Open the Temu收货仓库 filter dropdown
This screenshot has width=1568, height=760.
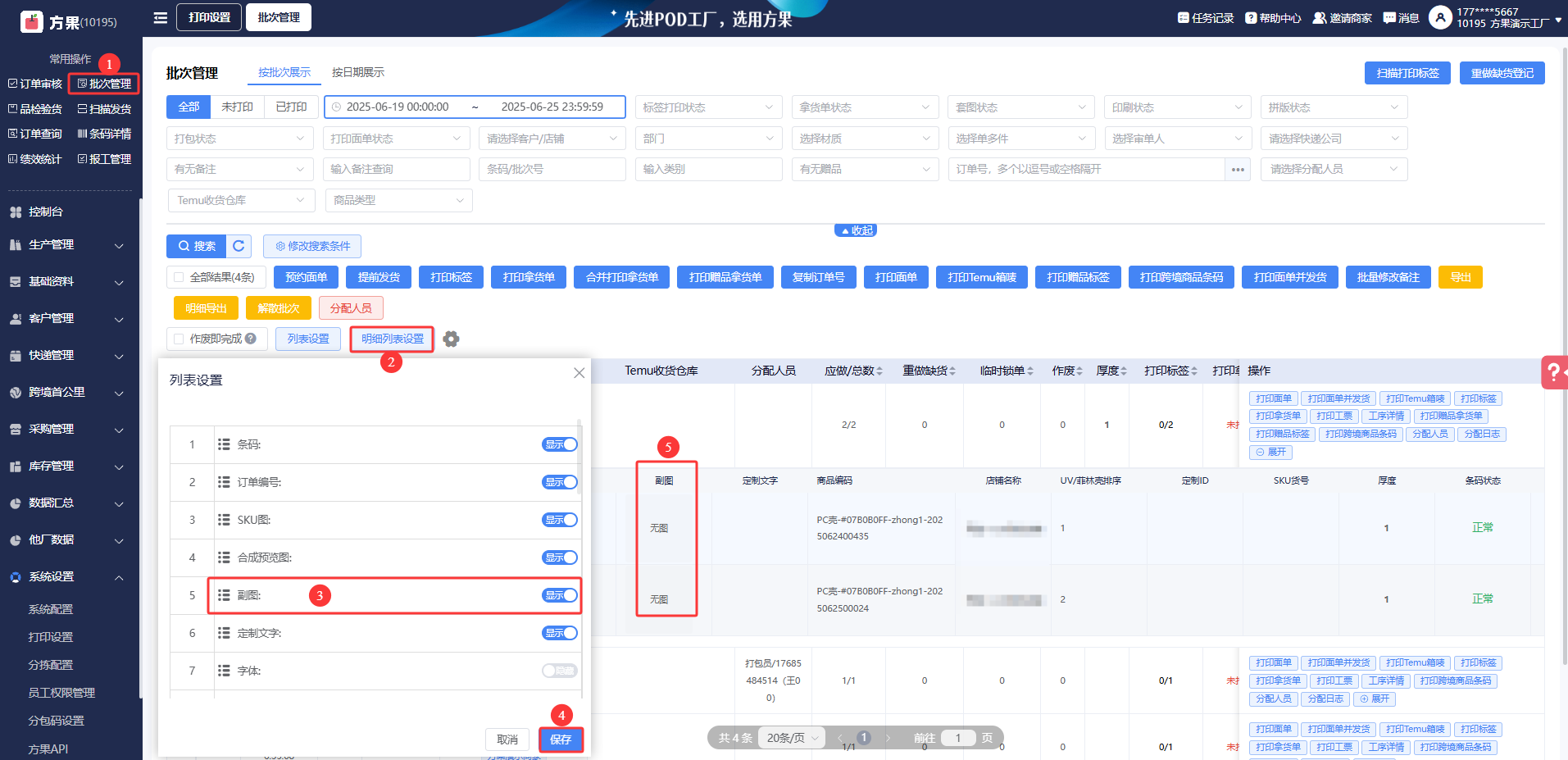(241, 200)
